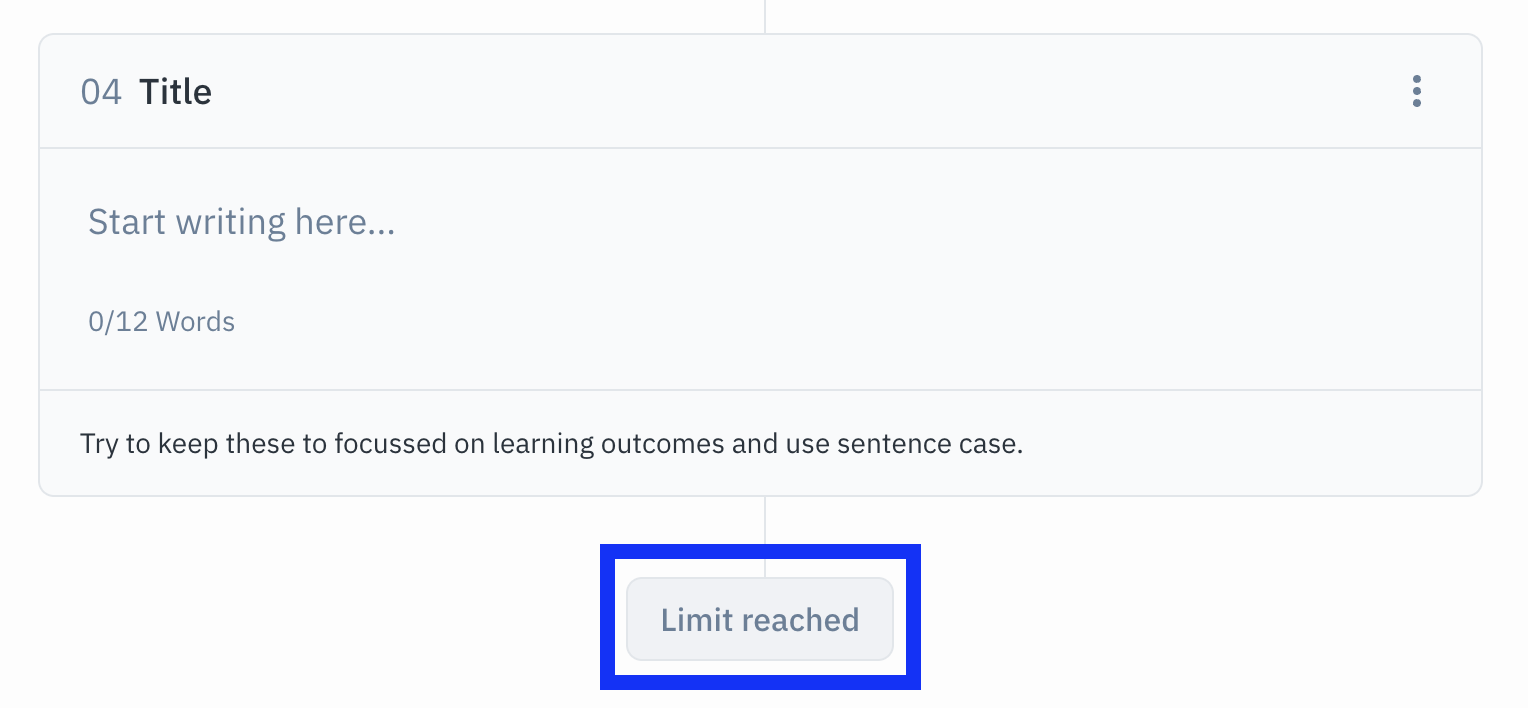Click the connector line above the Title card

(x=765, y=16)
